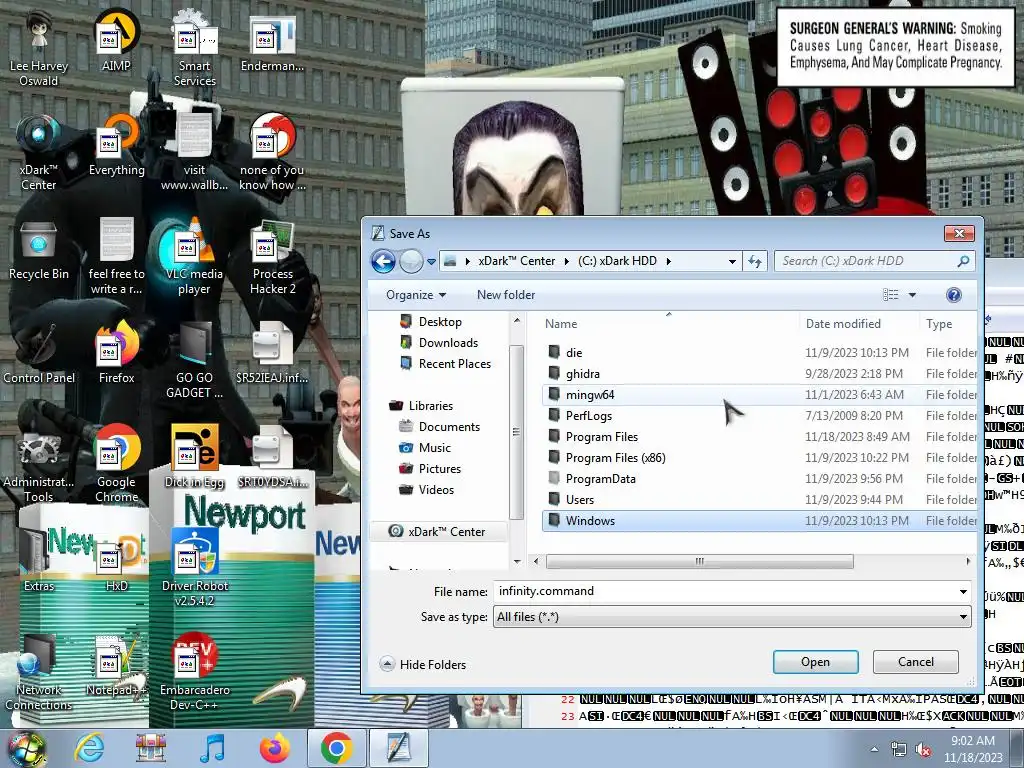This screenshot has height=768, width=1024.
Task: Open the Save As help button
Action: 953,295
